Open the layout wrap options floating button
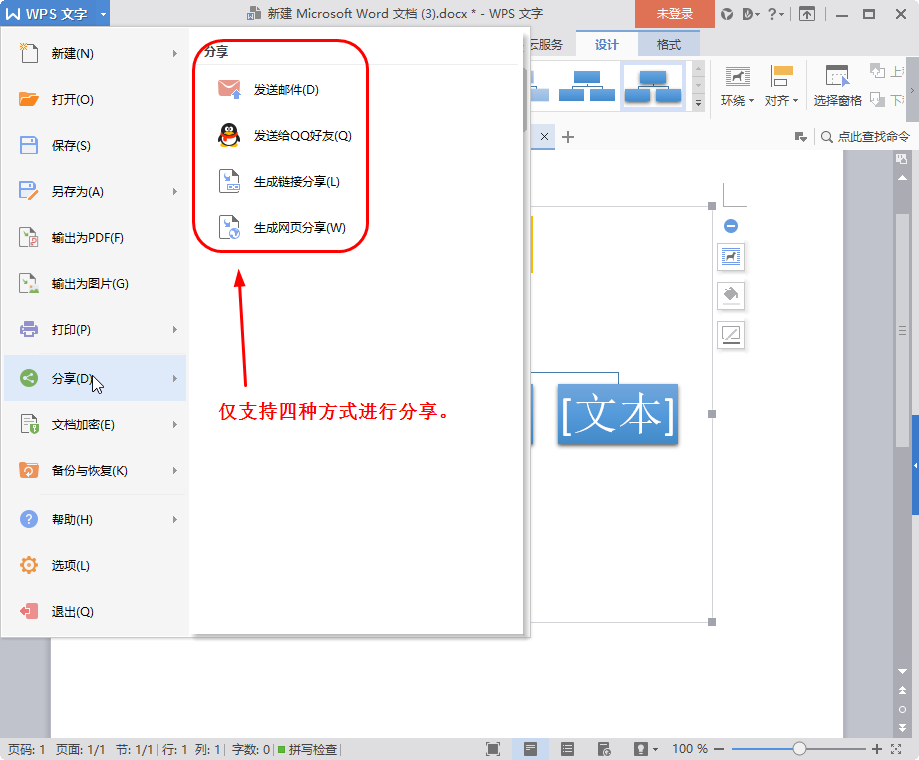Viewport: 919px width, 760px height. click(731, 257)
